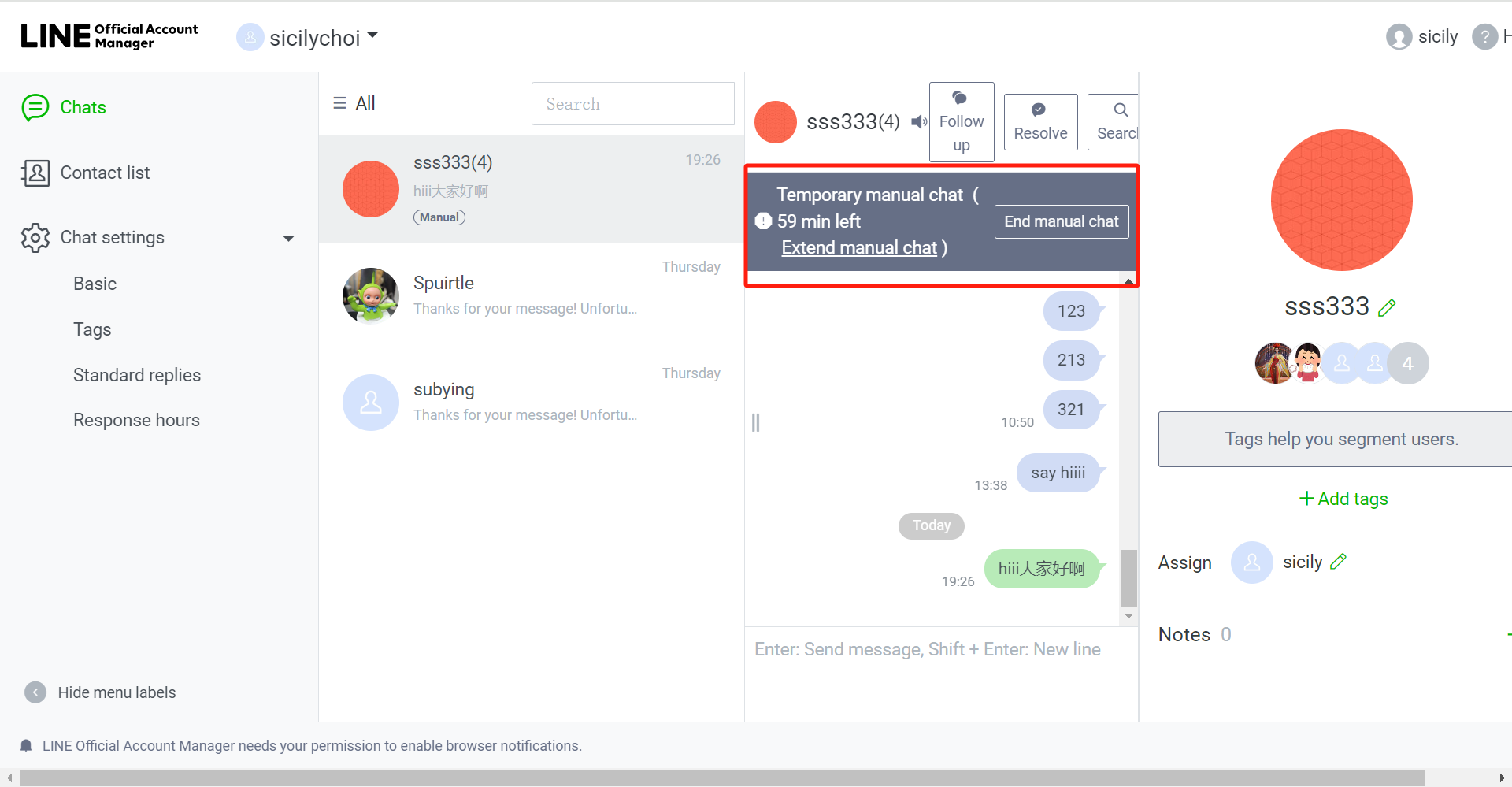This screenshot has height=787, width=1512.
Task: Mute notifications using the speaker icon
Action: click(918, 122)
